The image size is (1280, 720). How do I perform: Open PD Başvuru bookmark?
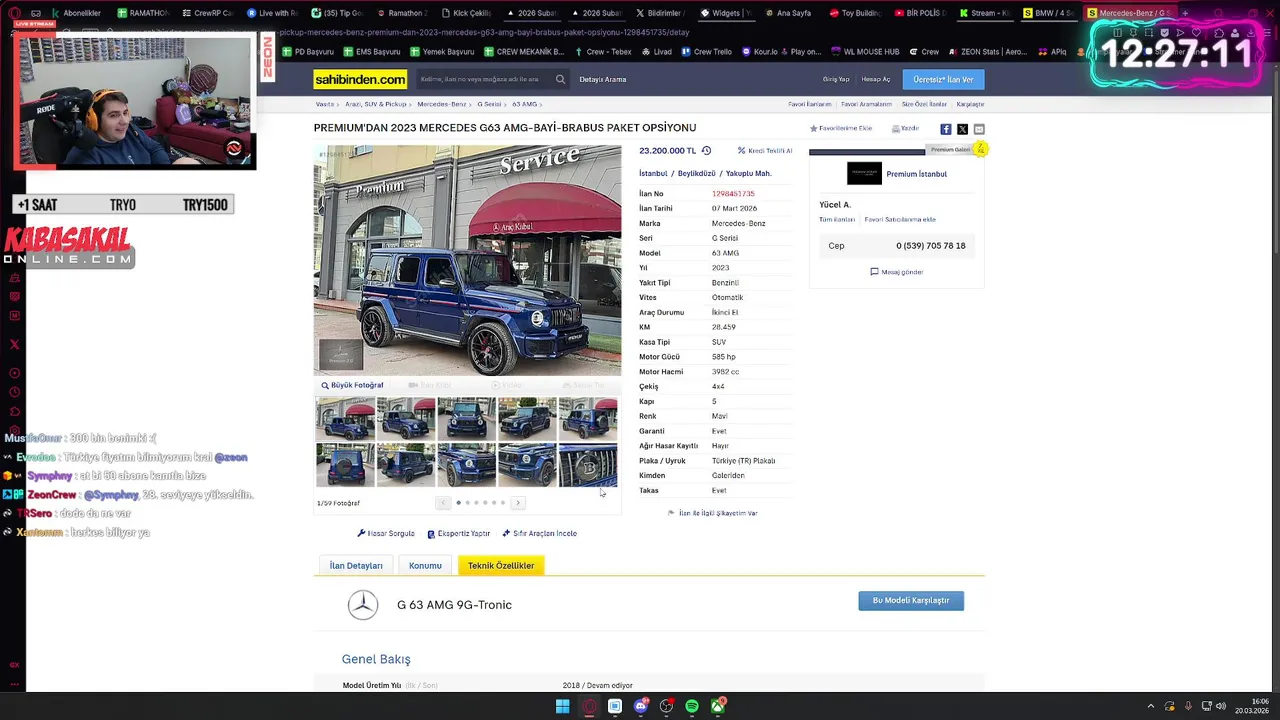[x=308, y=52]
